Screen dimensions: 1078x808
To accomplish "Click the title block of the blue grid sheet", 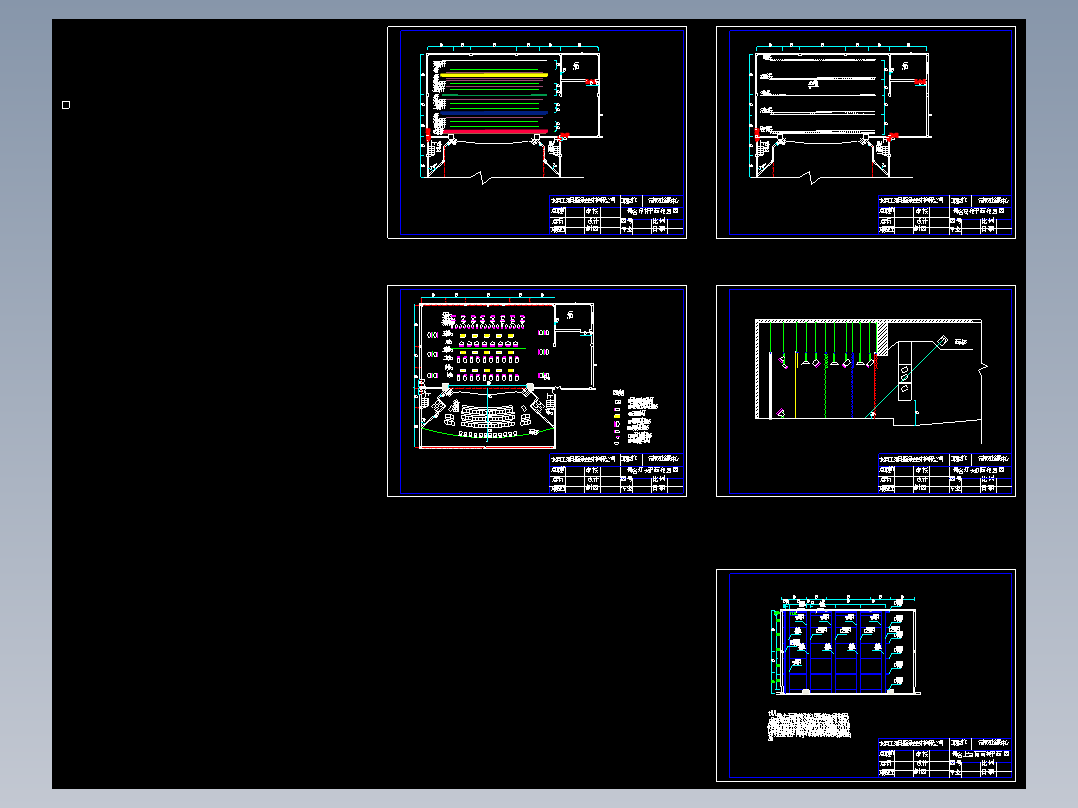I will (x=945, y=758).
